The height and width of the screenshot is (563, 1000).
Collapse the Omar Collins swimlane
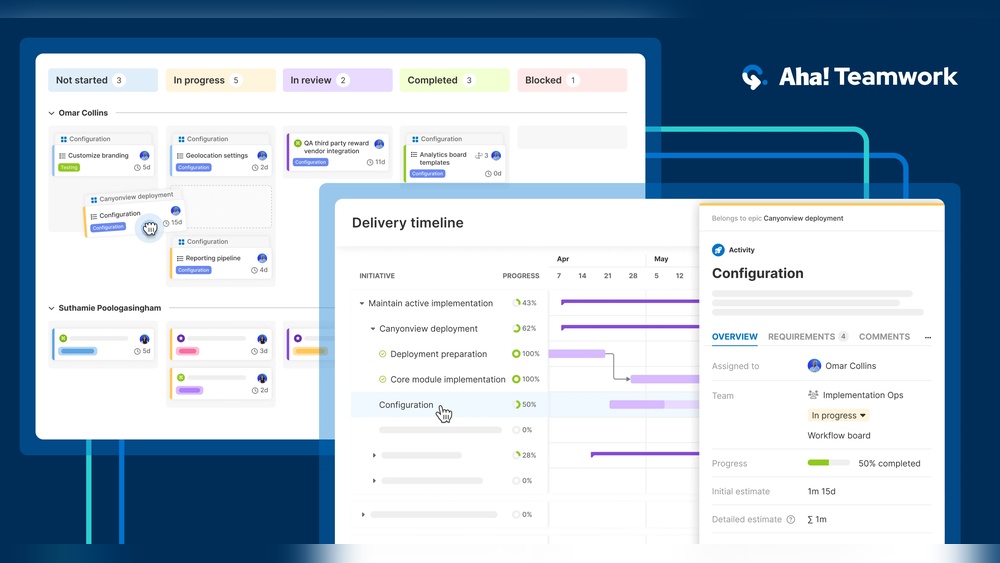[x=52, y=113]
